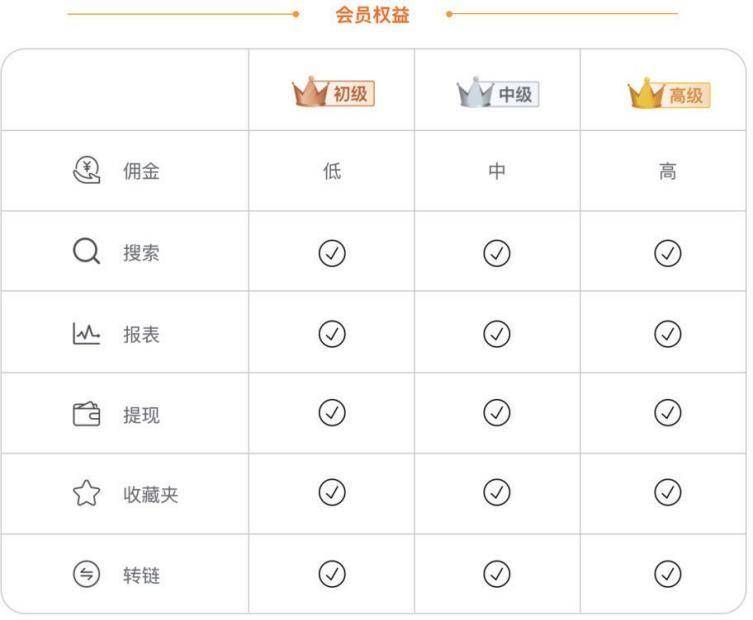Select the gold crown 高级 badge
The height and width of the screenshot is (620, 753).
[669, 94]
